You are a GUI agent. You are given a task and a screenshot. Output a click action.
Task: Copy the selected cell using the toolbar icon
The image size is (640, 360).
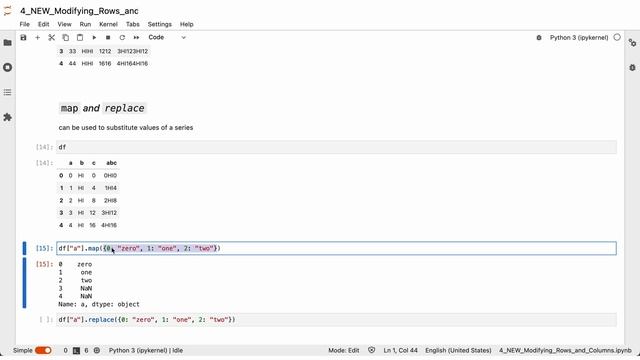click(x=65, y=38)
